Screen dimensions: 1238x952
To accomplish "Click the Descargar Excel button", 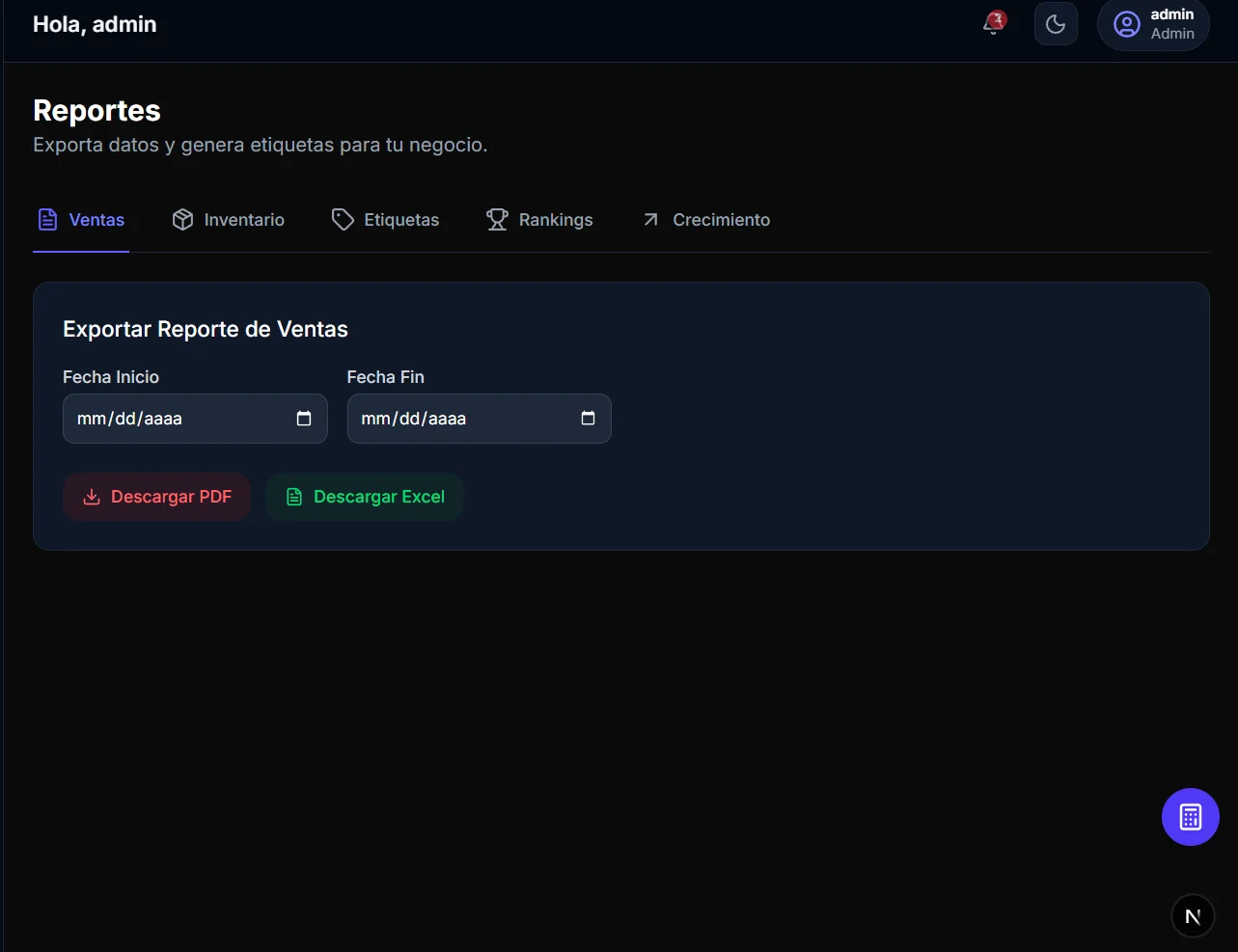I will [365, 497].
